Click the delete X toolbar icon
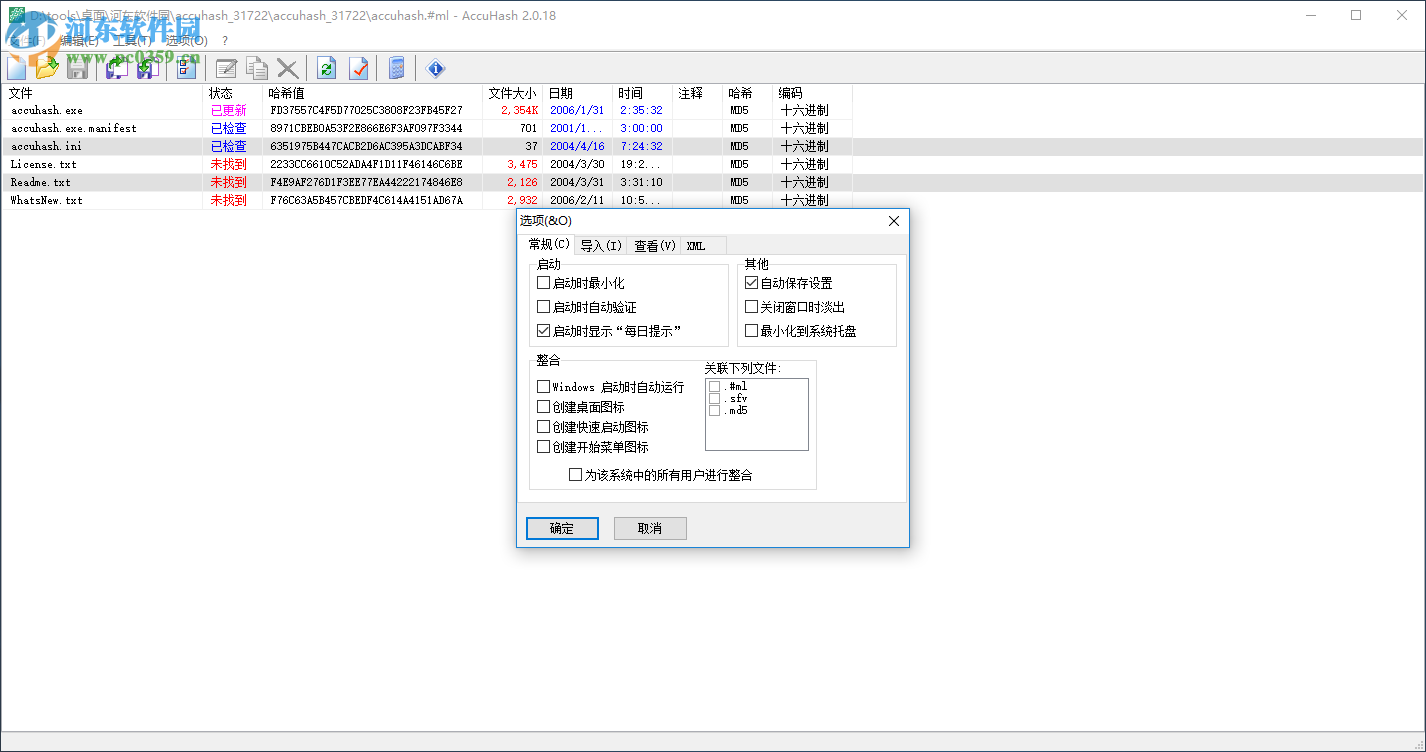The image size is (1426, 752). 288,68
